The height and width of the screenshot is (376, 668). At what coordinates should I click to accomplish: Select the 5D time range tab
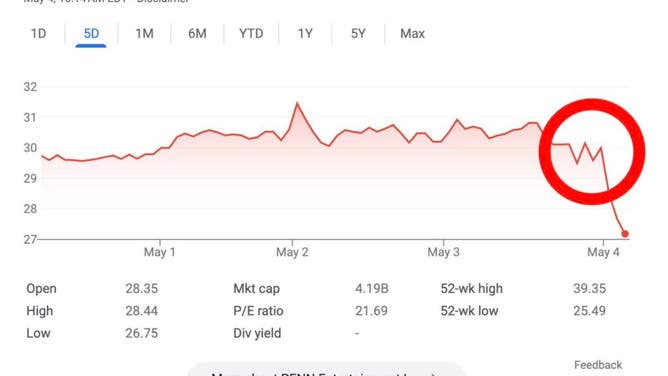pyautogui.click(x=91, y=34)
